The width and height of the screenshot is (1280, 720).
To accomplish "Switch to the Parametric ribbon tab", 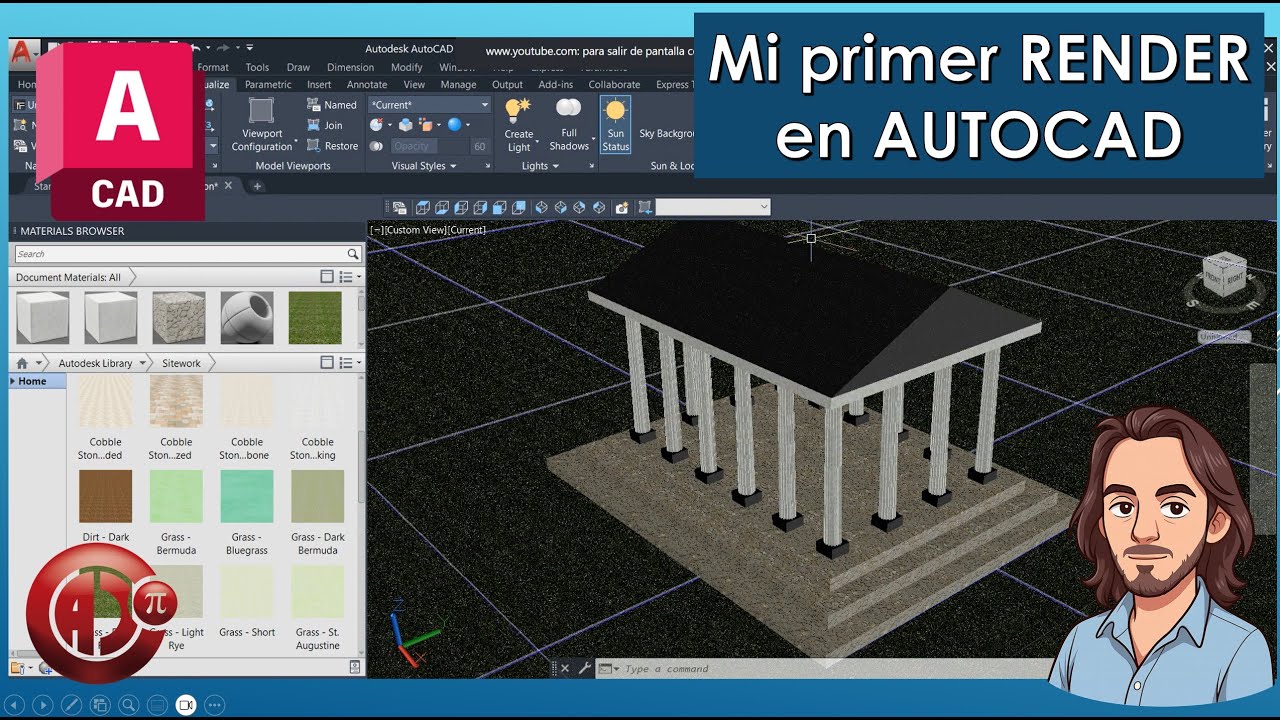I will 268,85.
